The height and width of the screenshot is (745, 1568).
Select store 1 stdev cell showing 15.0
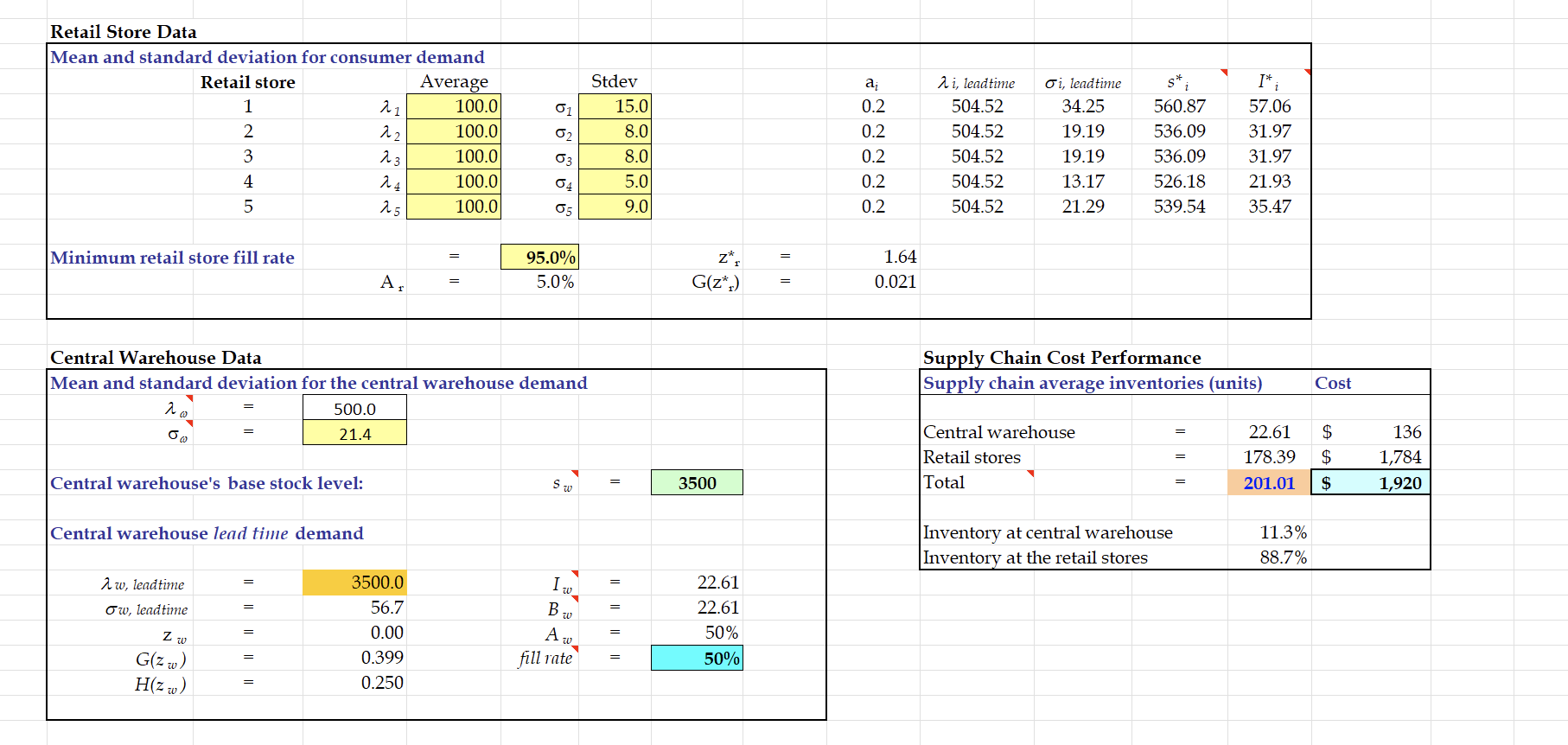pos(615,106)
